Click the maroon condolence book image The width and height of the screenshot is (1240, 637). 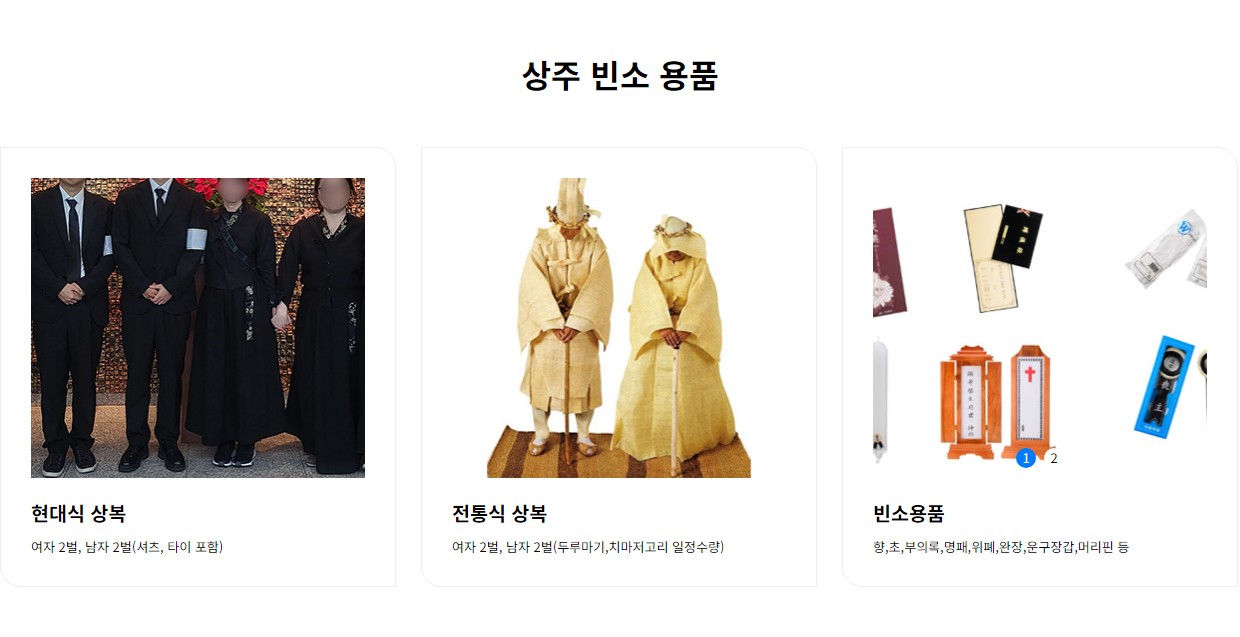[x=889, y=262]
